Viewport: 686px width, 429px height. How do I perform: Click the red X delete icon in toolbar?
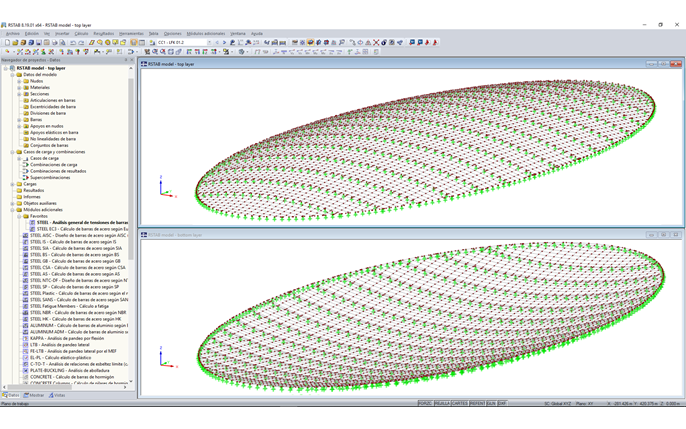376,42
